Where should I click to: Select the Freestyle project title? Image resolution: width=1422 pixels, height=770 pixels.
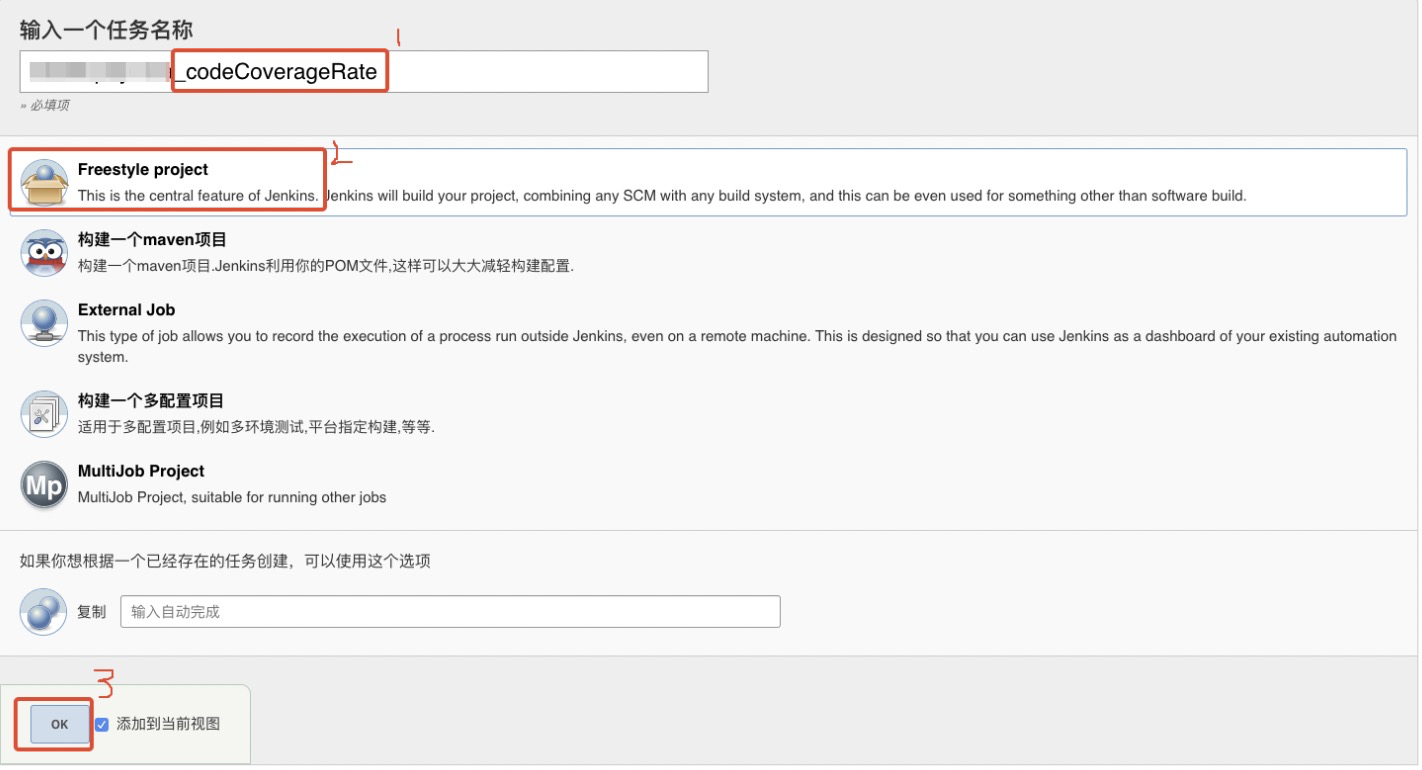pyautogui.click(x=143, y=170)
